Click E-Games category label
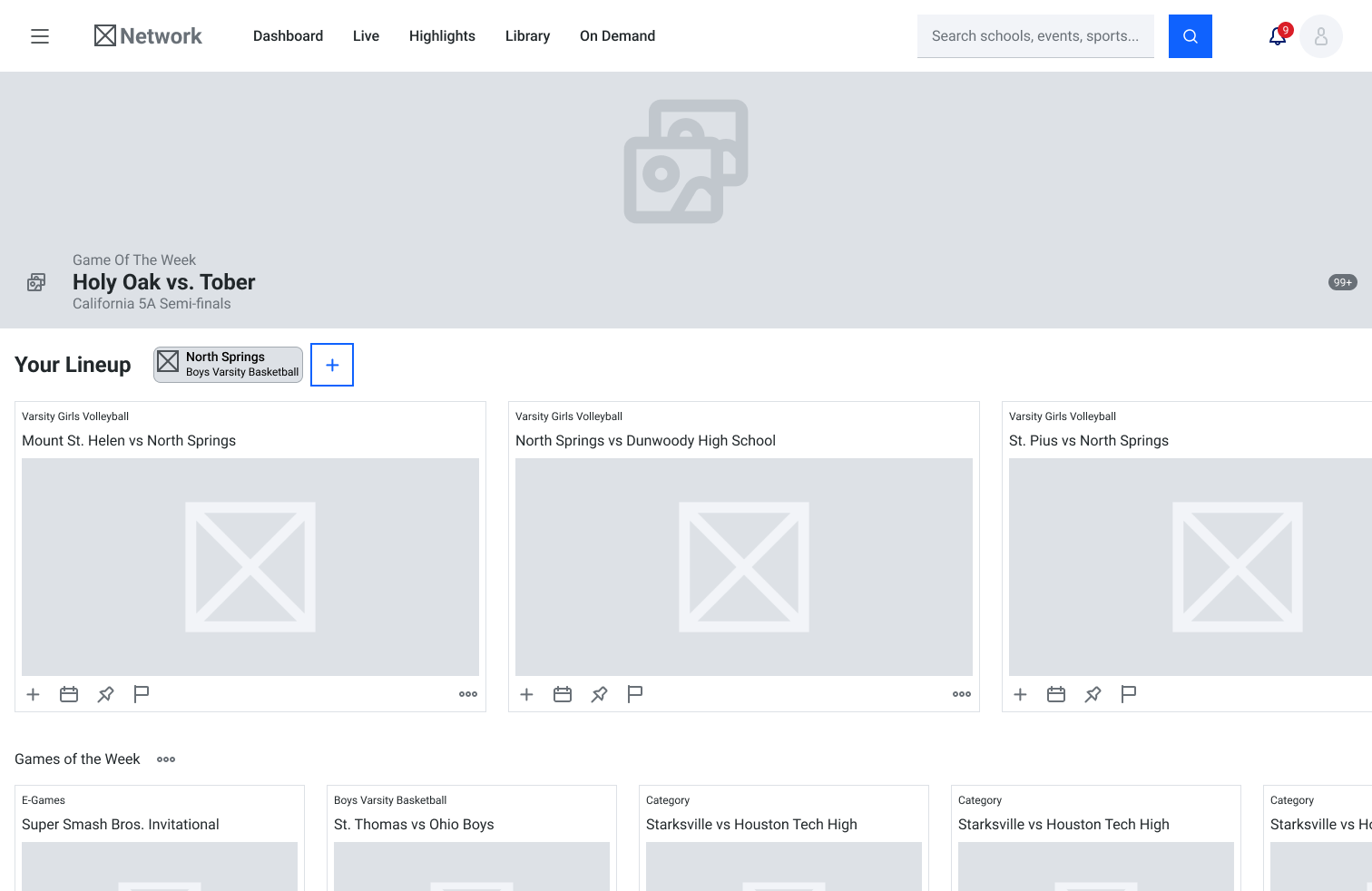This screenshot has width=1372, height=891. 44,800
